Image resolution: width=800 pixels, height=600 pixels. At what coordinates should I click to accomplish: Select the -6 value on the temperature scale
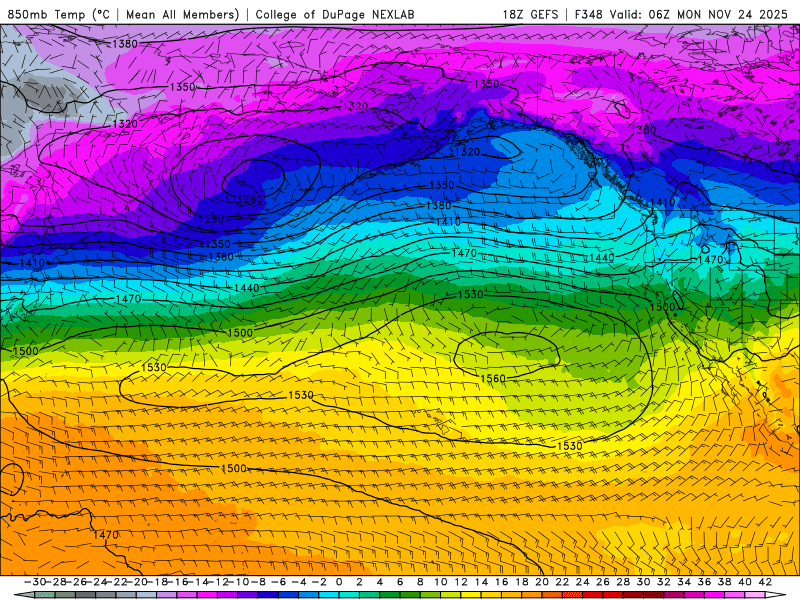pos(279,582)
